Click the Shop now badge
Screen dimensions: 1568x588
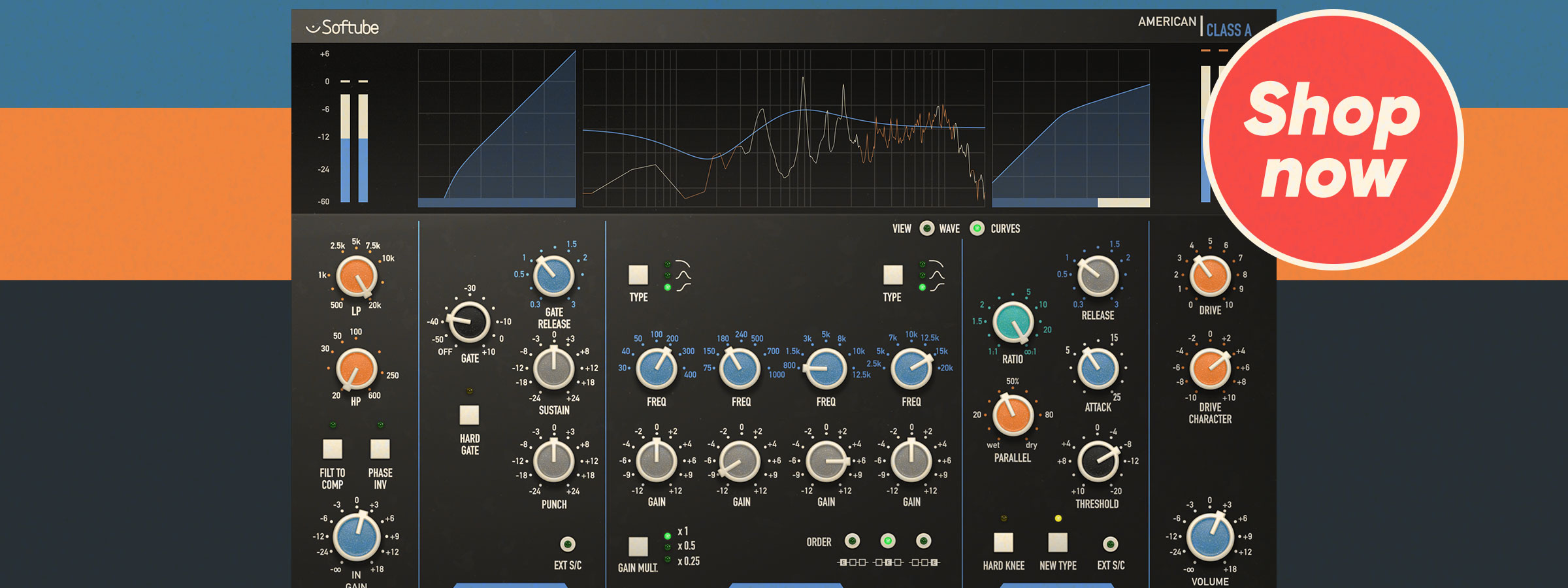1333,139
